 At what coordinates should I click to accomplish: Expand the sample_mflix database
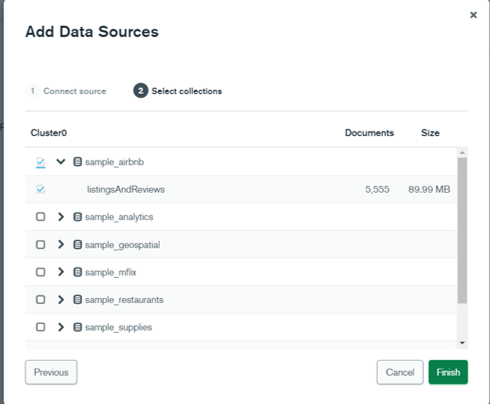(61, 272)
